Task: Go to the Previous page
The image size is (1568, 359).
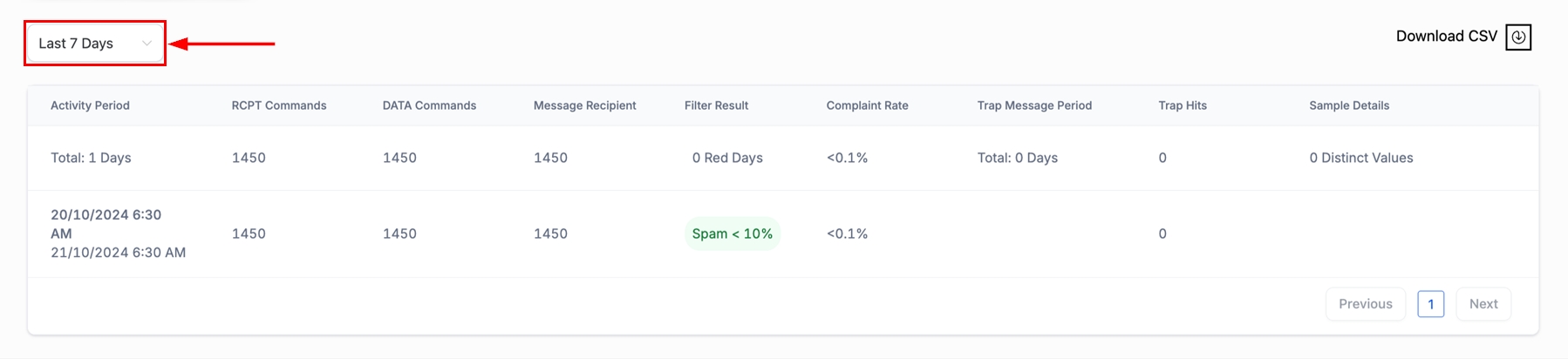Action: (1365, 304)
